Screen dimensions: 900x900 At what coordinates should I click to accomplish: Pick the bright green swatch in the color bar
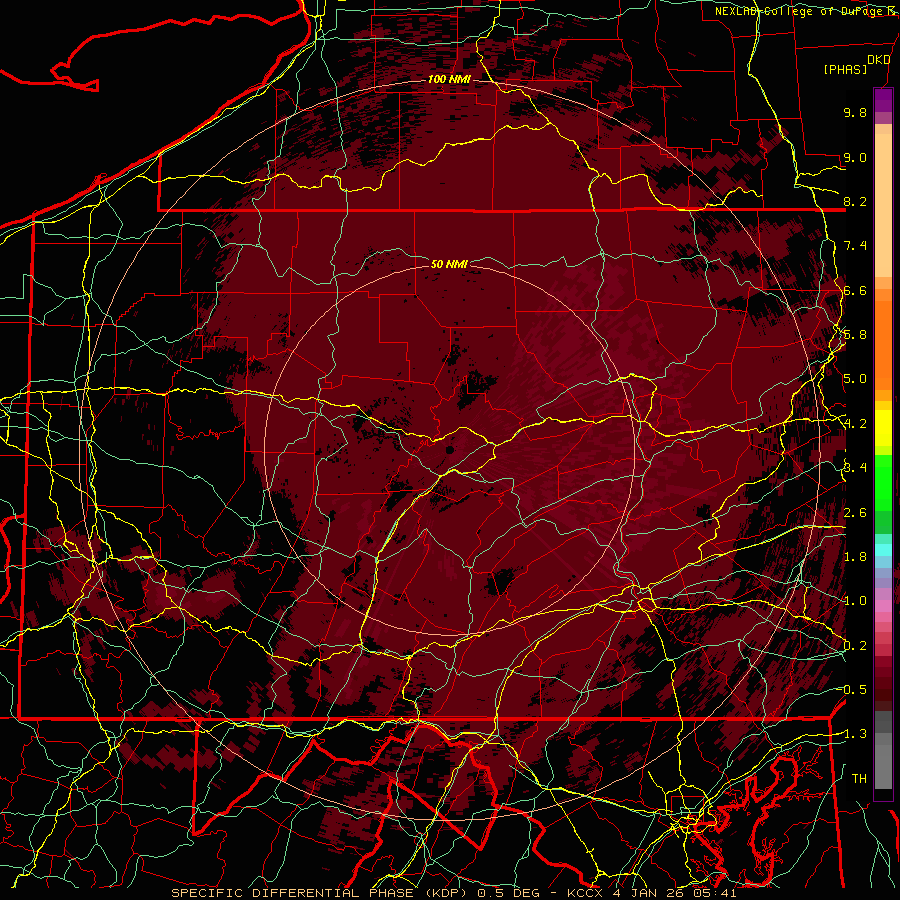(x=883, y=483)
